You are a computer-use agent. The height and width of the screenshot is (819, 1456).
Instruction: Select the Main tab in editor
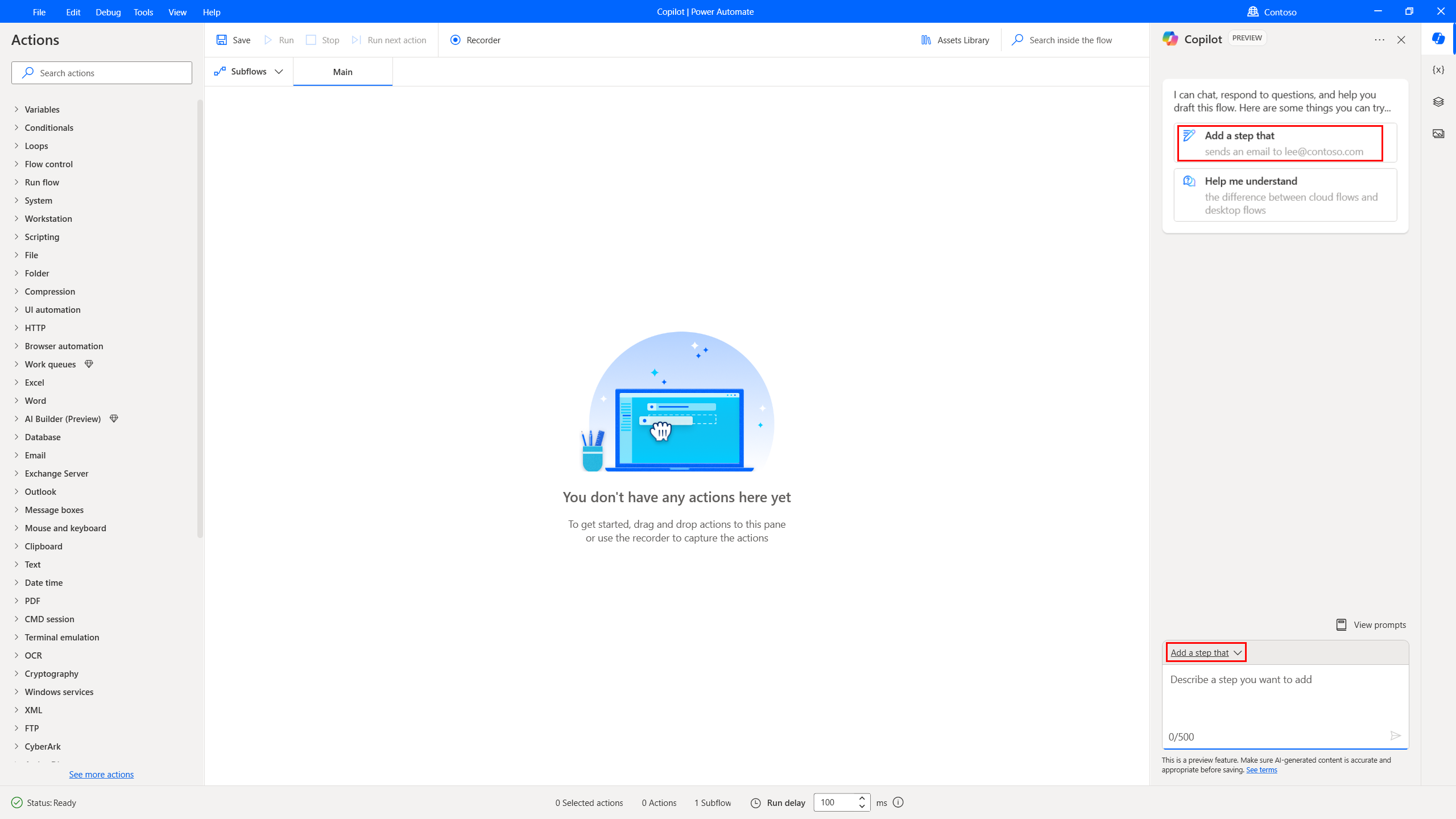(x=342, y=71)
